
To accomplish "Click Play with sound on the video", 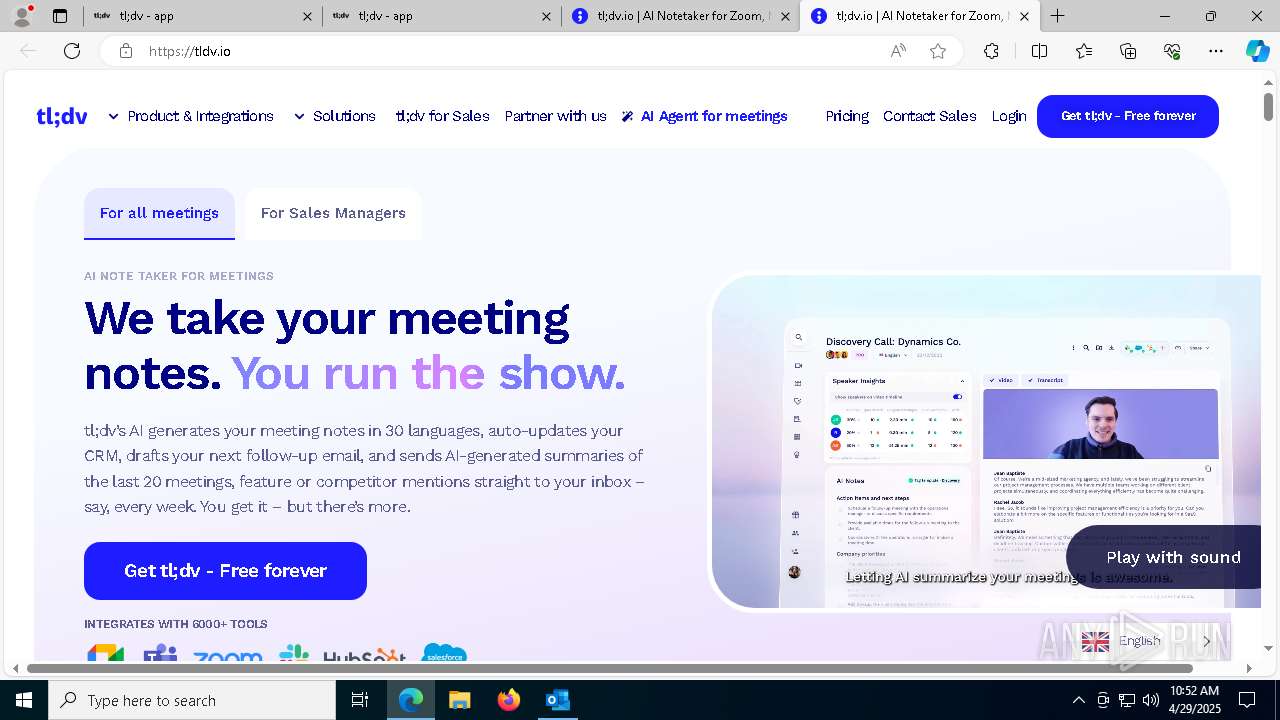I will coord(1166,557).
